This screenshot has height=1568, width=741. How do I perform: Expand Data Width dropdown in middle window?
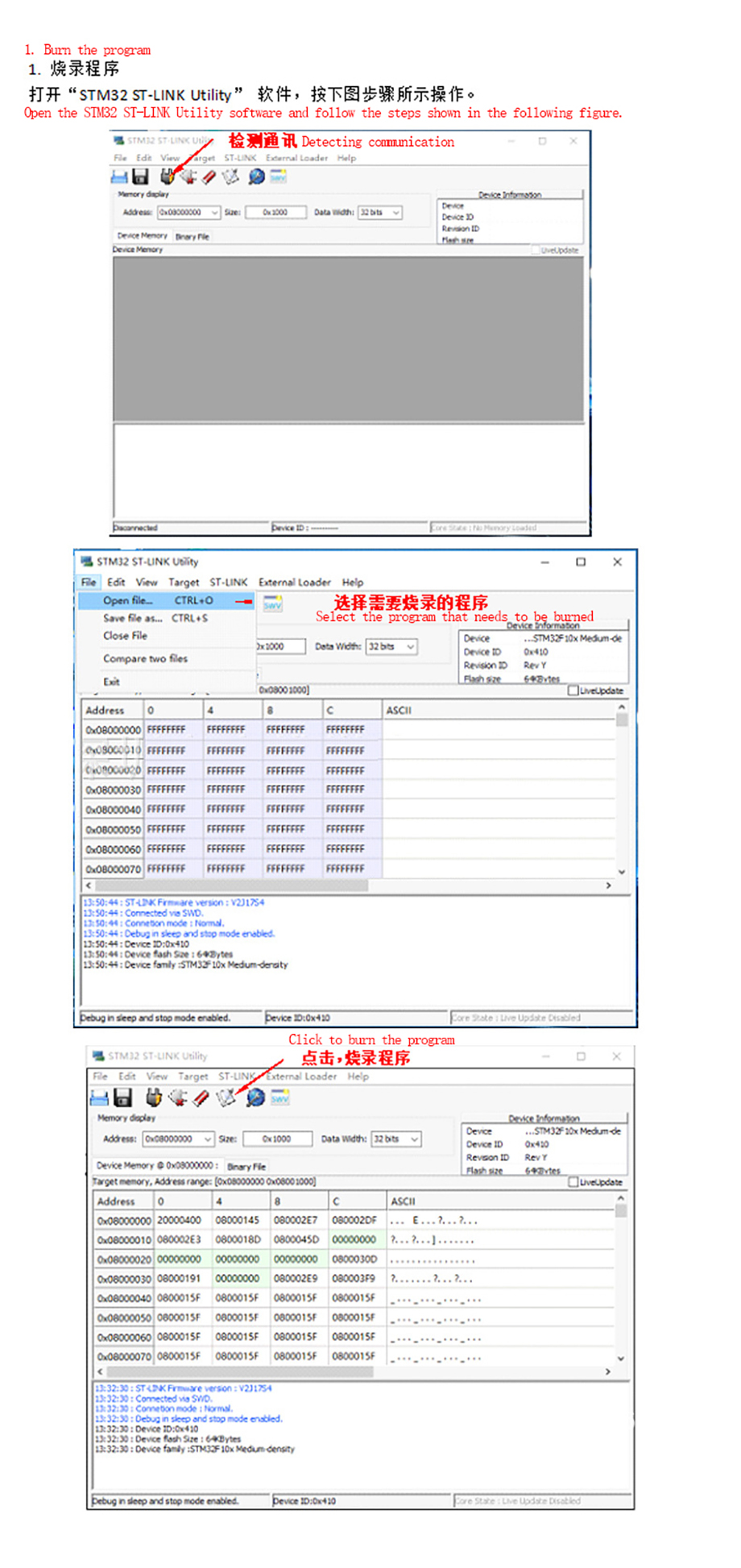(x=411, y=646)
